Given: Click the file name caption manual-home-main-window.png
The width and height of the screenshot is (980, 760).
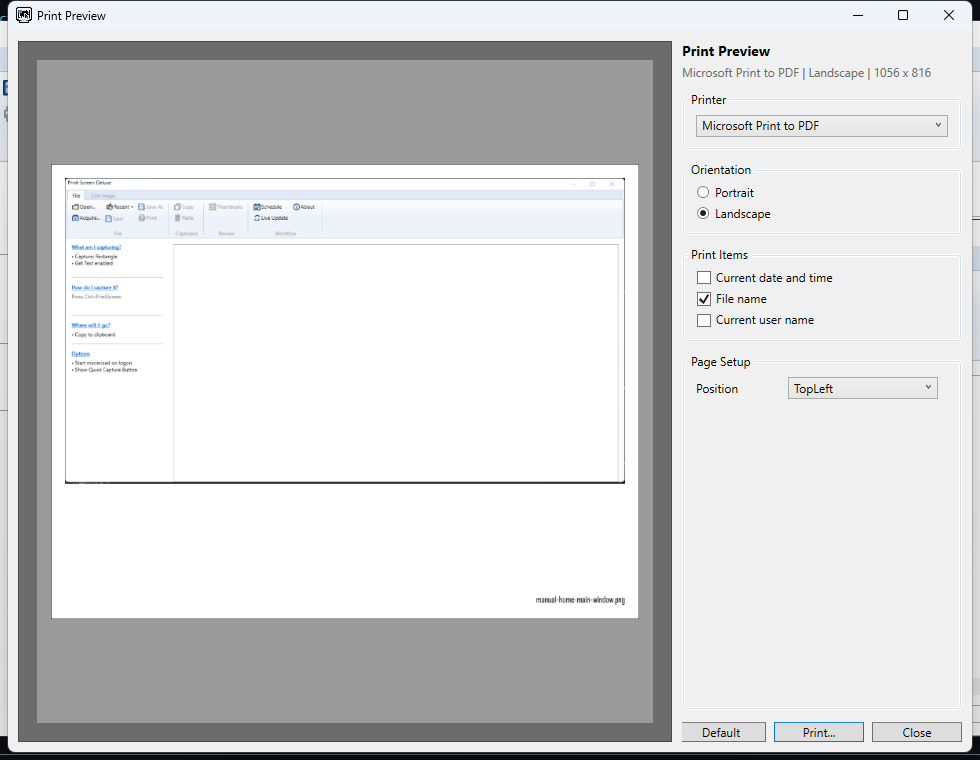Looking at the screenshot, I should 580,600.
